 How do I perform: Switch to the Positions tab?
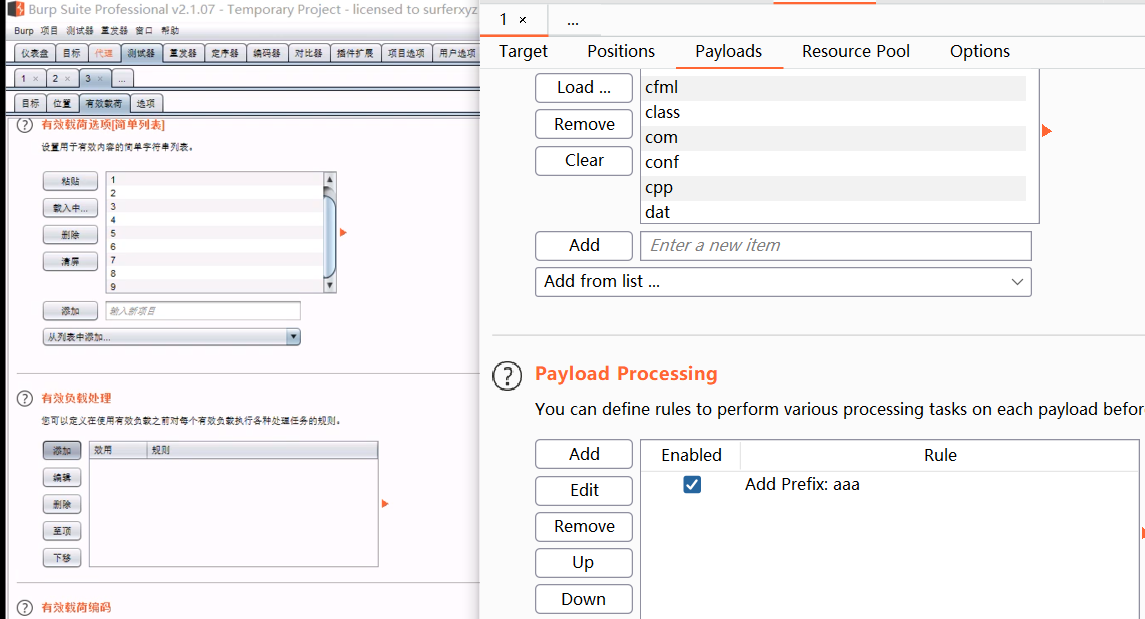coord(621,51)
